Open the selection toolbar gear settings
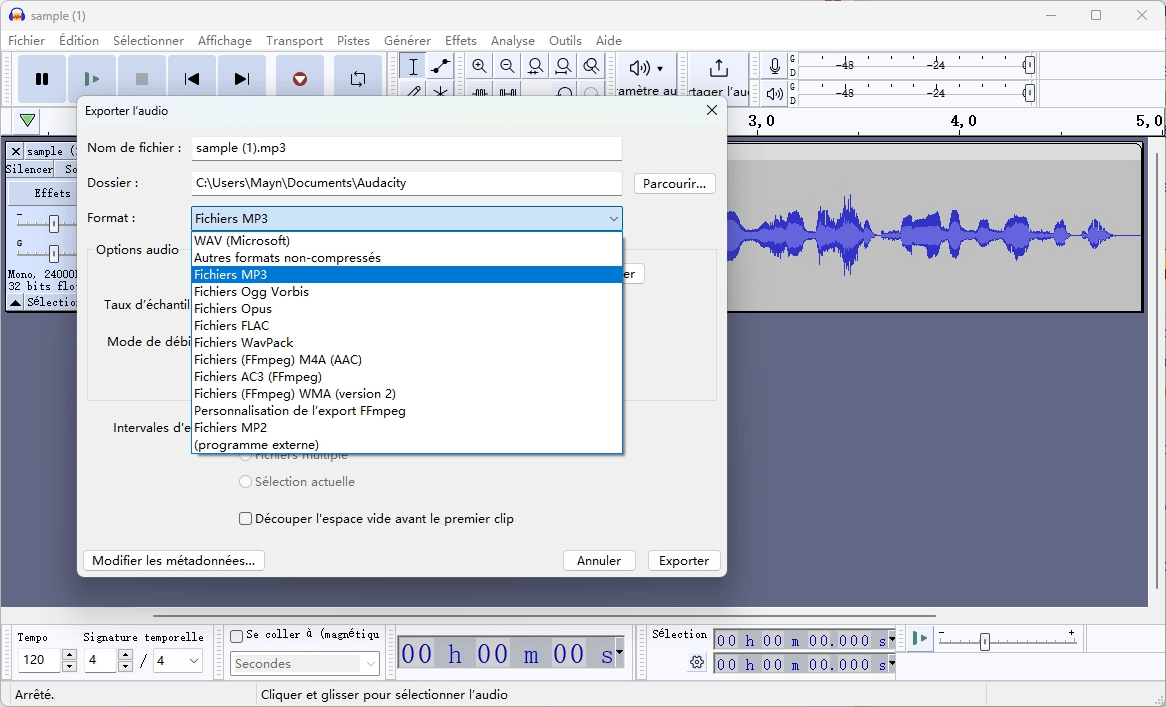This screenshot has height=707, width=1166. [x=697, y=662]
